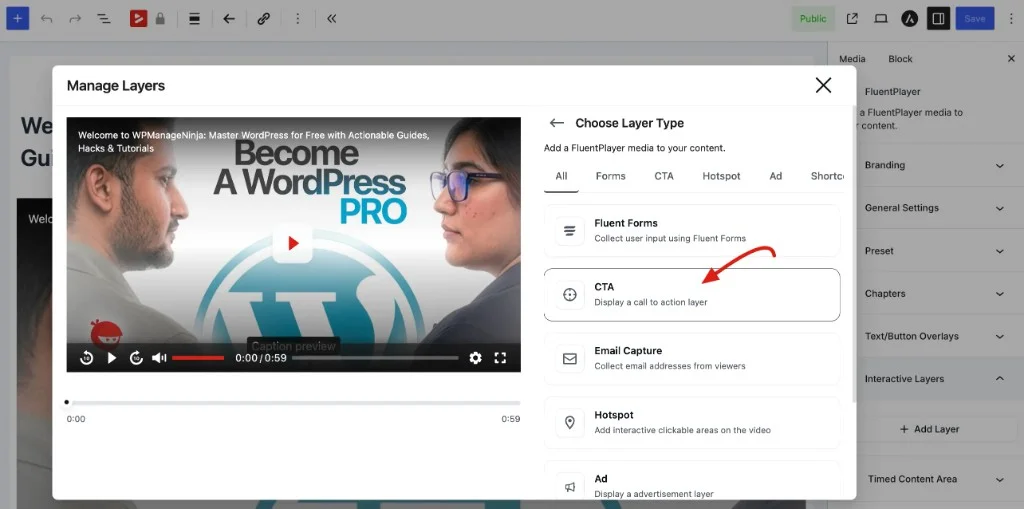Redo the last editor change

coord(75,18)
